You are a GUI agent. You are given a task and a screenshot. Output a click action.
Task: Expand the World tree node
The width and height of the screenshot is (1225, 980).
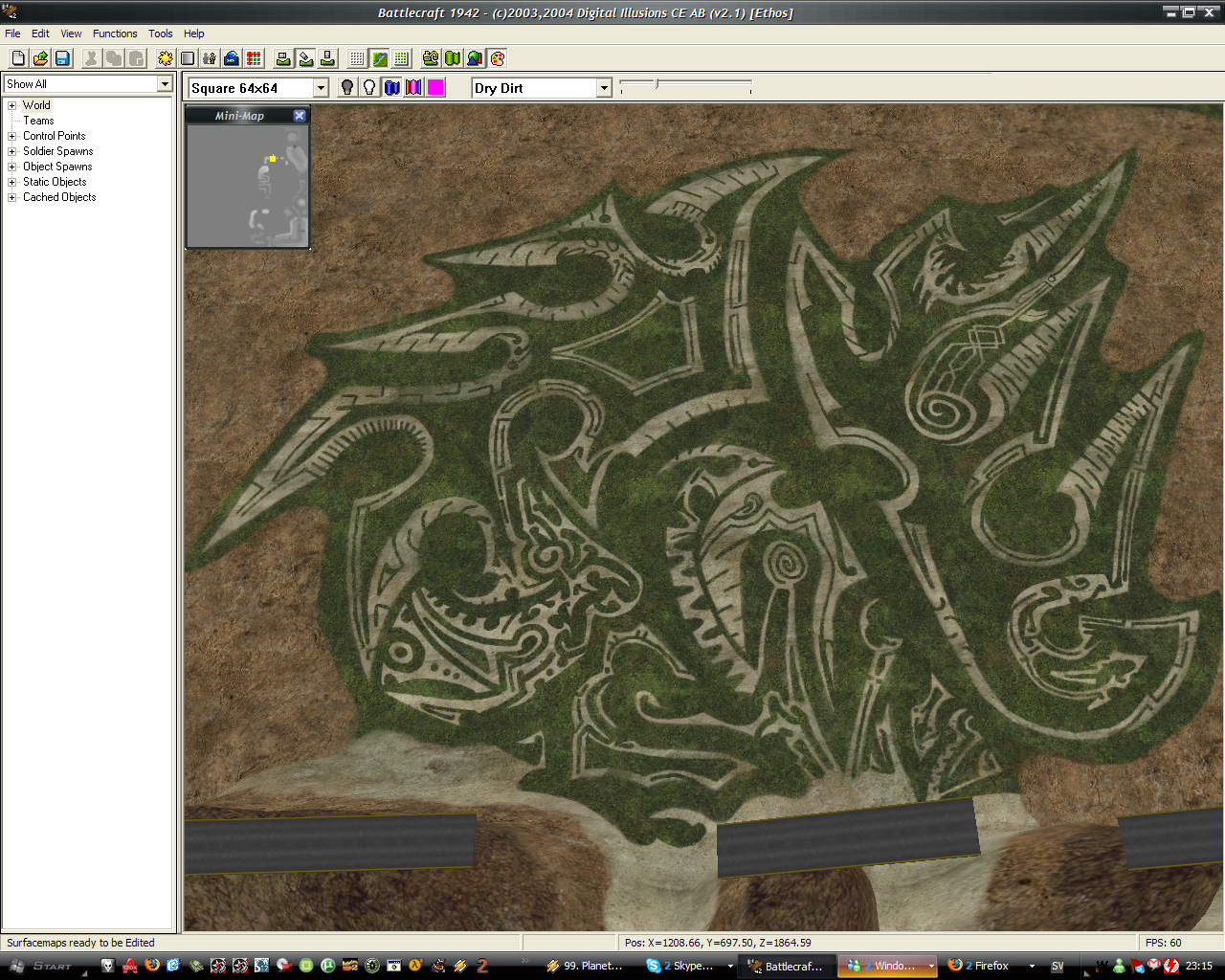(12, 105)
